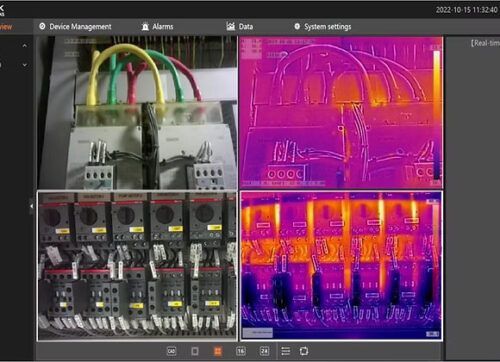Image resolution: width=500 pixels, height=362 pixels.
Task: Select the circuit breakers visible-light feed
Action: coord(137,266)
